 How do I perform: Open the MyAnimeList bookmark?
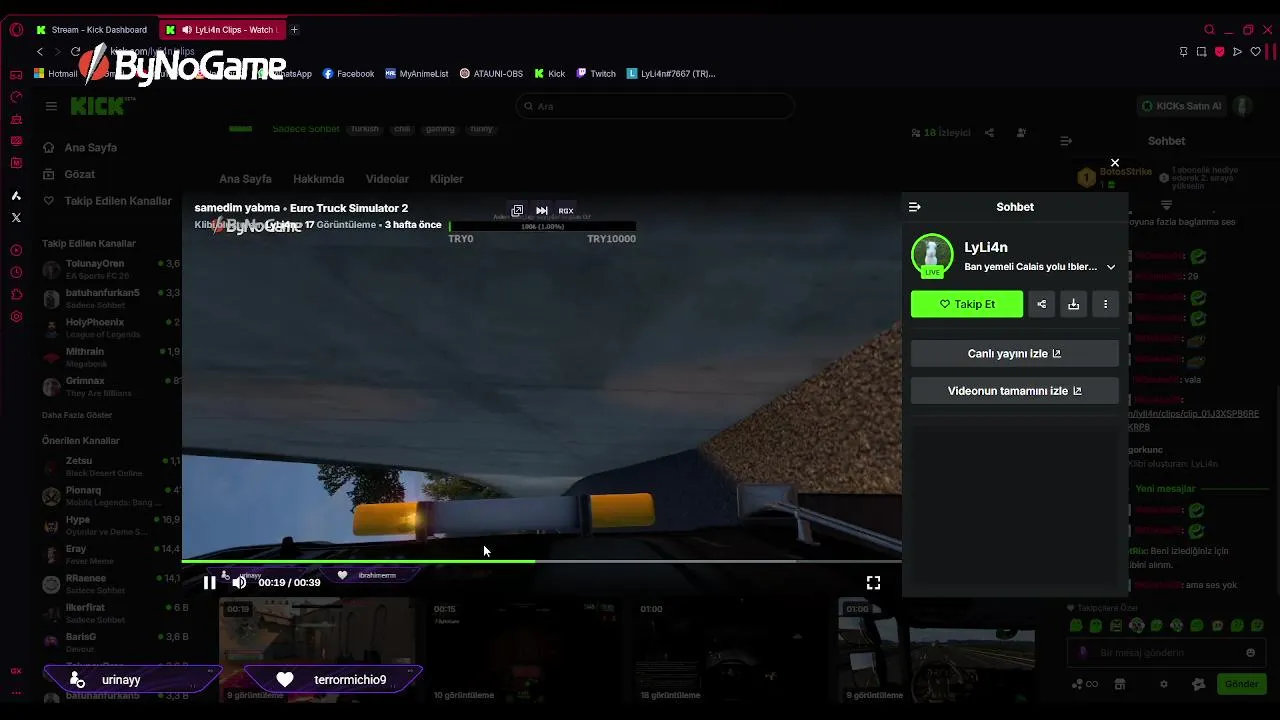417,74
